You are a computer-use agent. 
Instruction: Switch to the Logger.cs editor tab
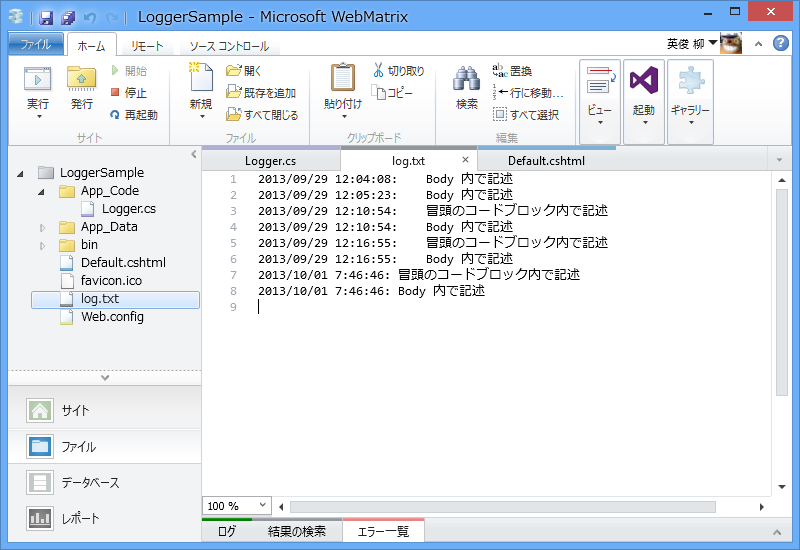(271, 161)
